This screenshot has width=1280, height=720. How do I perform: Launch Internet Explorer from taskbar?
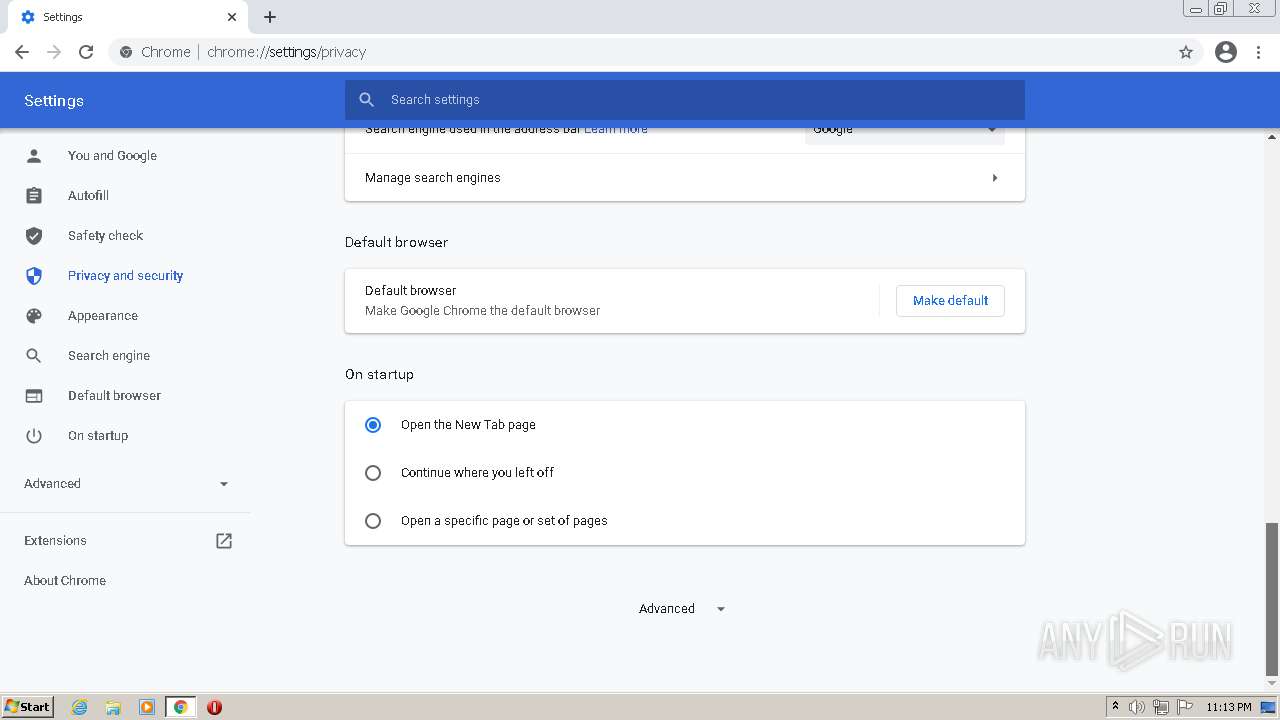(x=80, y=707)
